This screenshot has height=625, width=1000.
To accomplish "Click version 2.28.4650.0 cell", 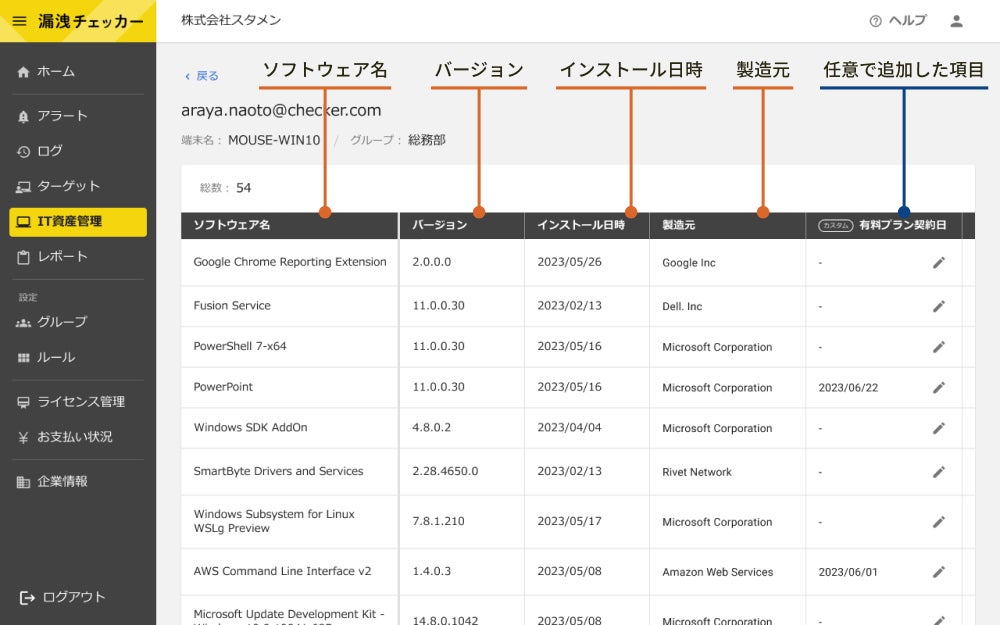I will [x=445, y=471].
